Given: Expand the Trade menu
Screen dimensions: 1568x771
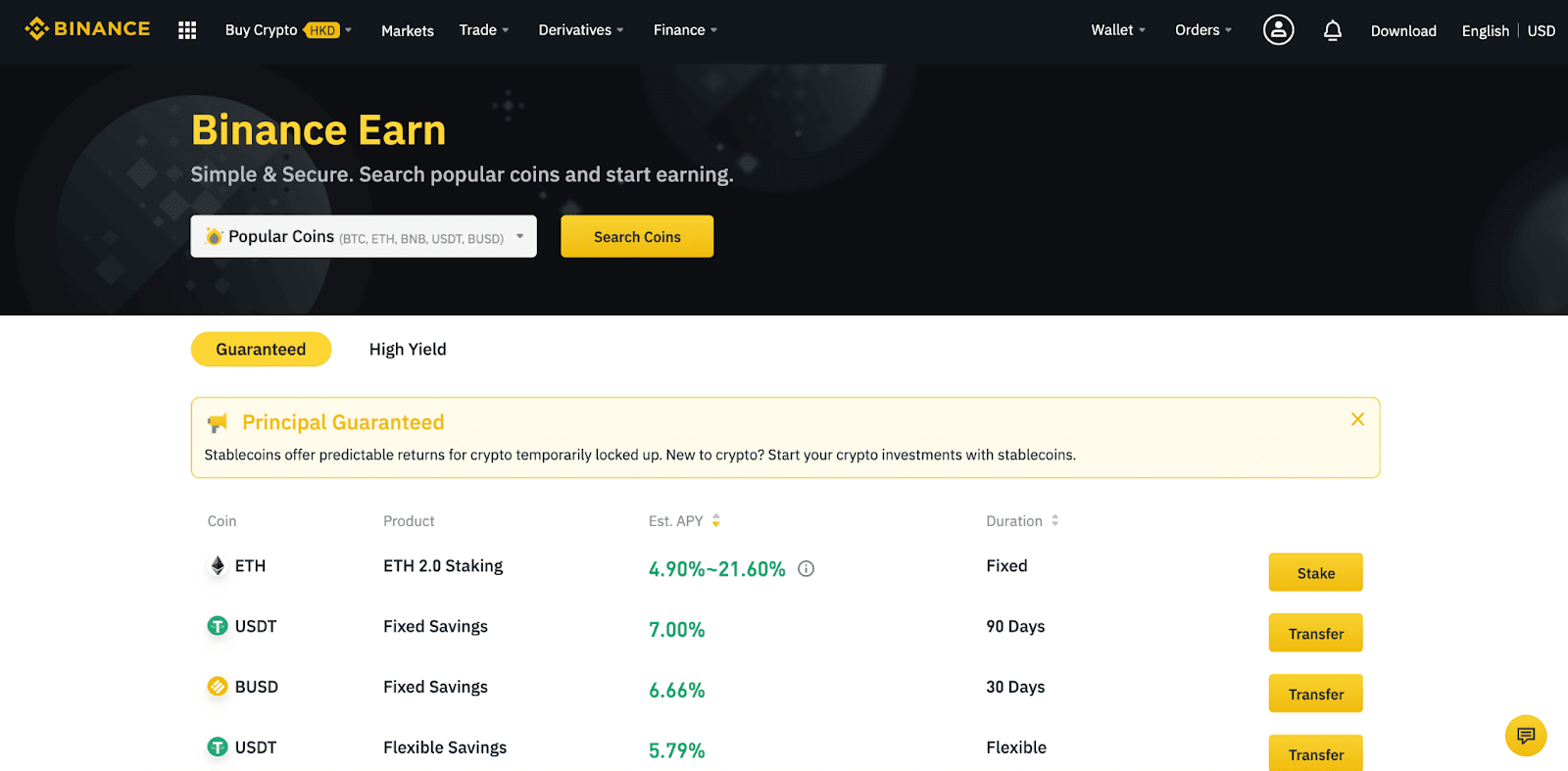Looking at the screenshot, I should coord(484,30).
